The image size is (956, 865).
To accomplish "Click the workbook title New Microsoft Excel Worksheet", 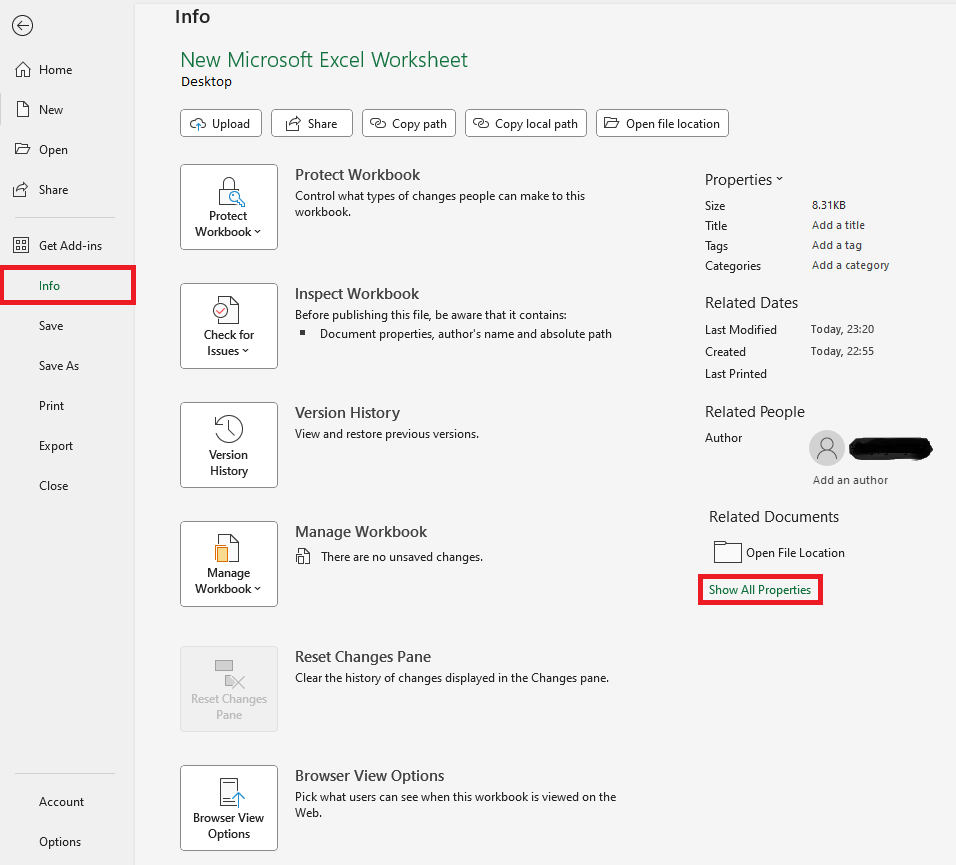I will 324,60.
